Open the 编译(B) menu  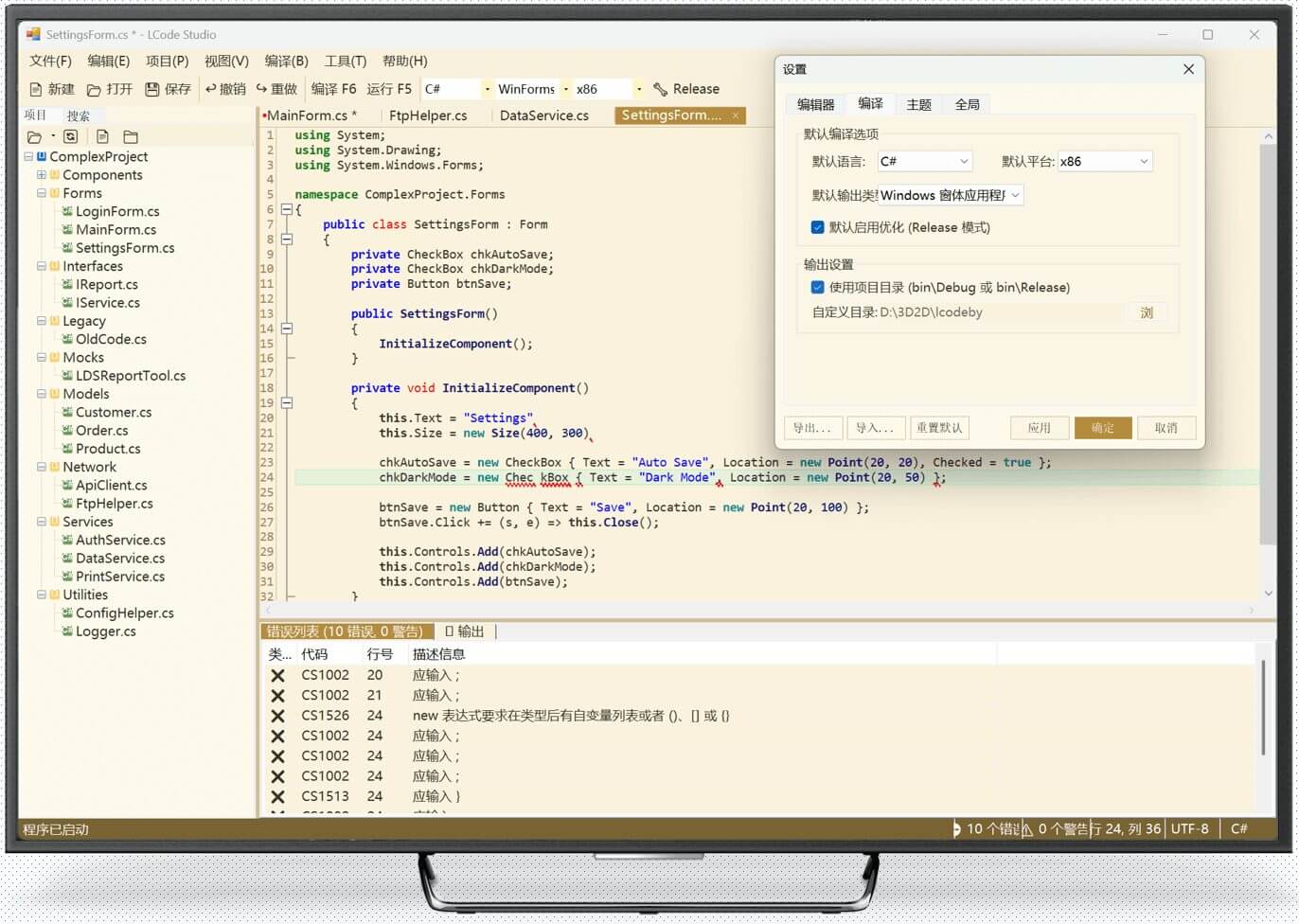coord(286,61)
